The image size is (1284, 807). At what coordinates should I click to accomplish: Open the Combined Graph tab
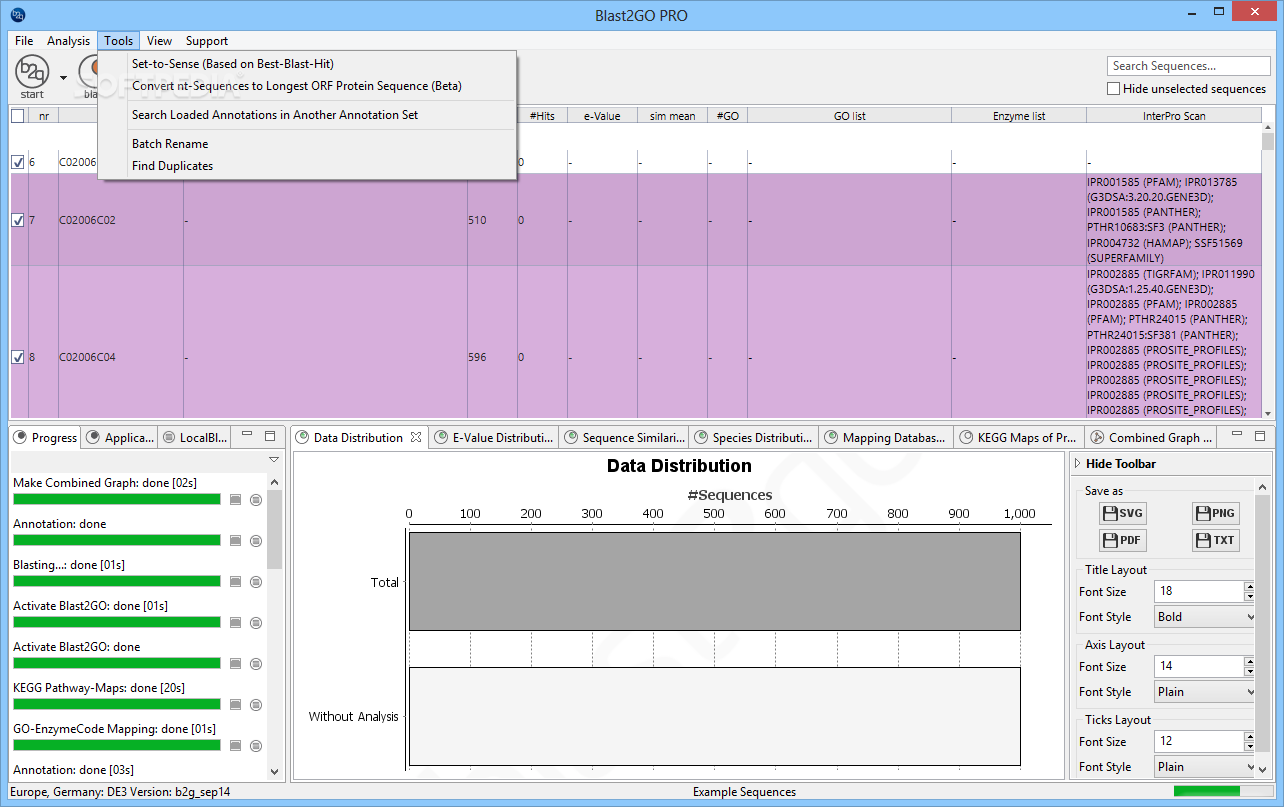coord(1152,437)
